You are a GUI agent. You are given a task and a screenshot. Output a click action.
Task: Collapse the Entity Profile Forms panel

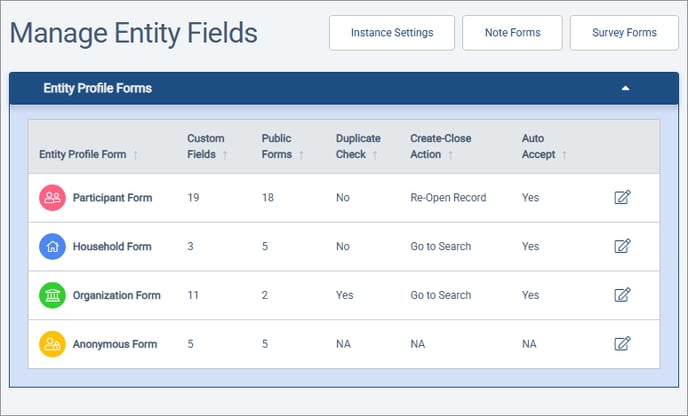pos(625,88)
